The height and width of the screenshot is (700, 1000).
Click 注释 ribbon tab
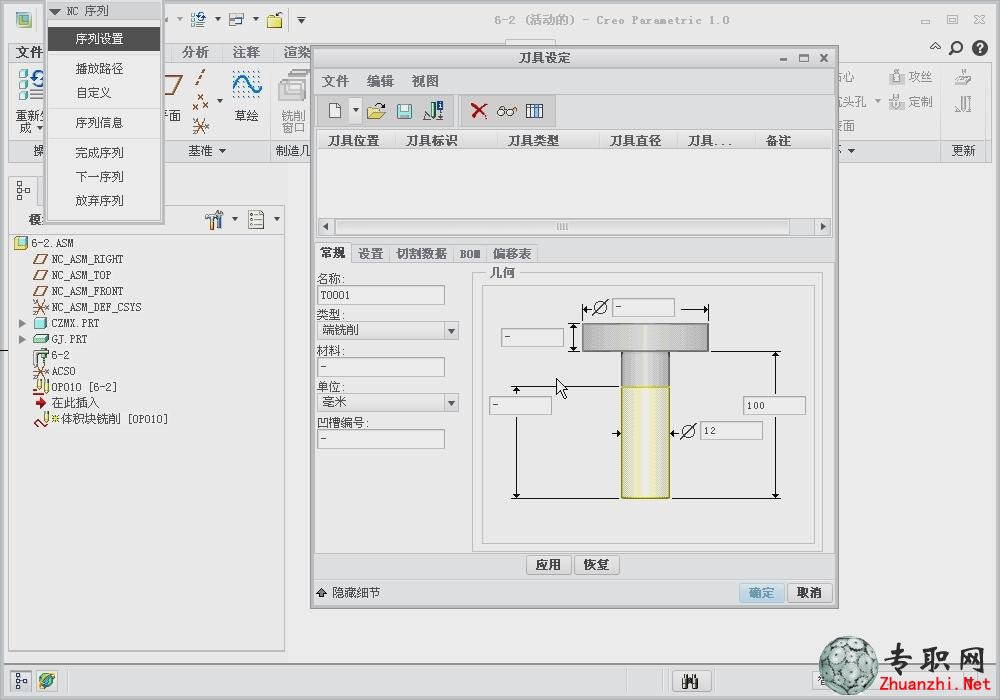coord(246,52)
